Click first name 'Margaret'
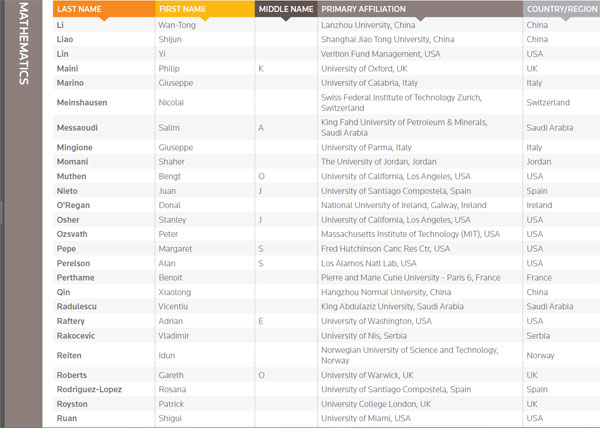The image size is (600, 428). point(175,249)
